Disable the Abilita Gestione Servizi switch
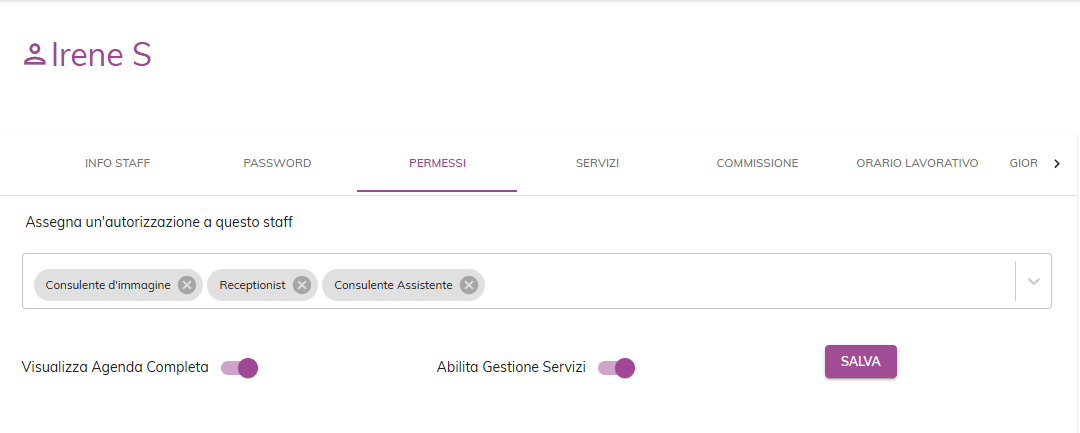This screenshot has width=1080, height=433. tap(617, 368)
